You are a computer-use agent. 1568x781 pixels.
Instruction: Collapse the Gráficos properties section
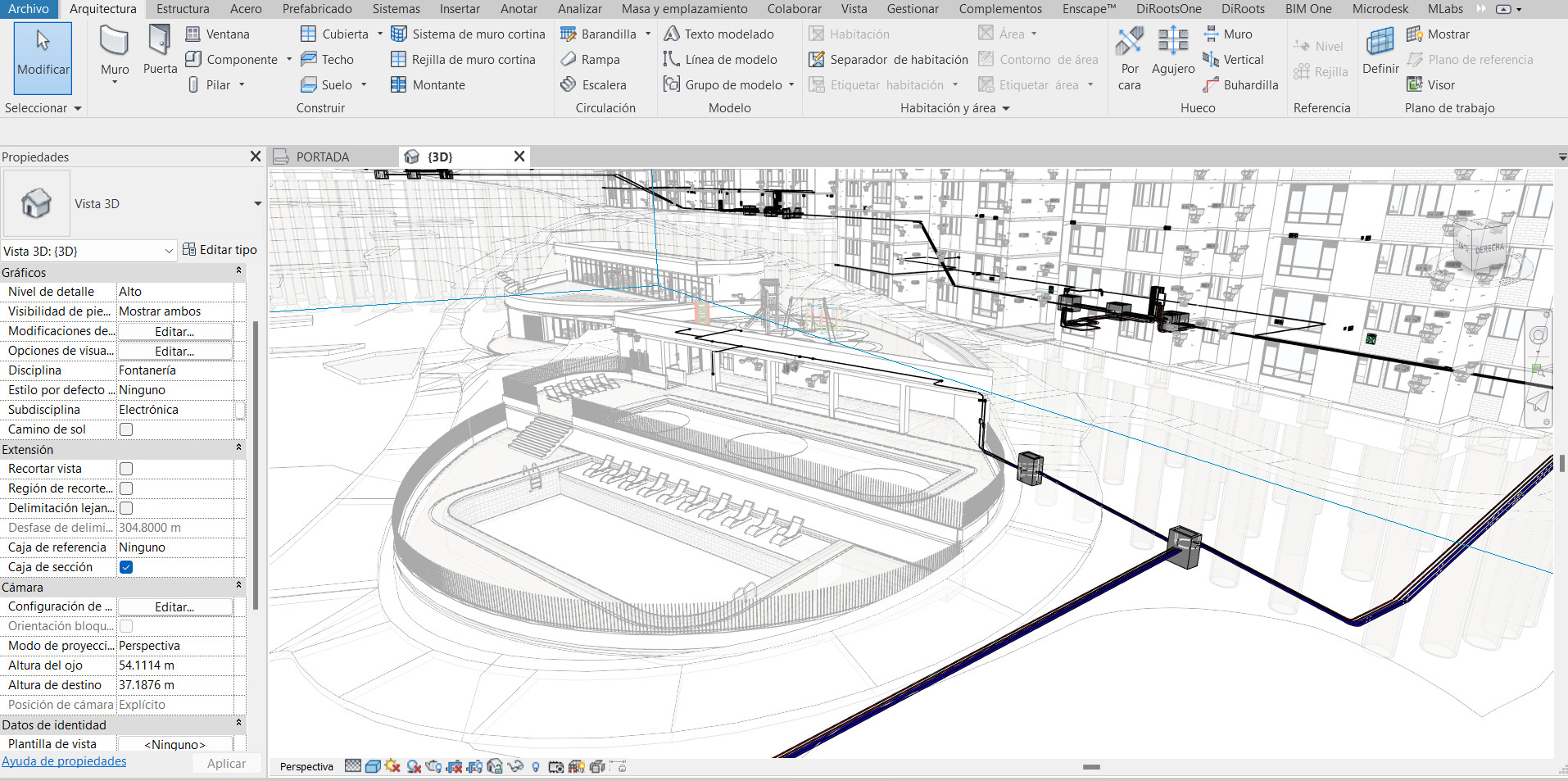pyautogui.click(x=238, y=271)
